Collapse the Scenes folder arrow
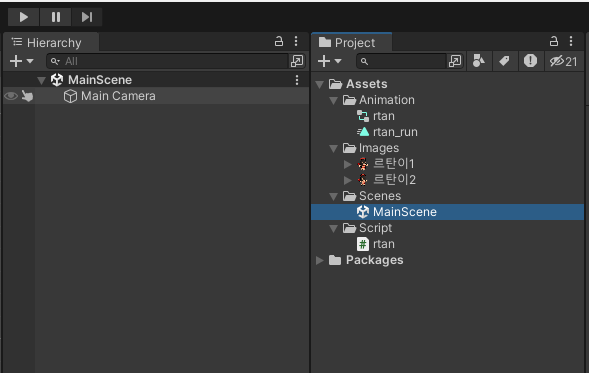This screenshot has width=589, height=373. tap(333, 196)
